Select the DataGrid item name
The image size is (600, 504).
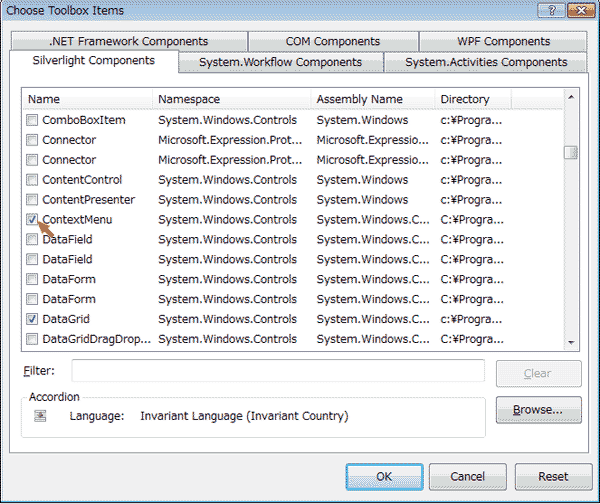click(66, 319)
